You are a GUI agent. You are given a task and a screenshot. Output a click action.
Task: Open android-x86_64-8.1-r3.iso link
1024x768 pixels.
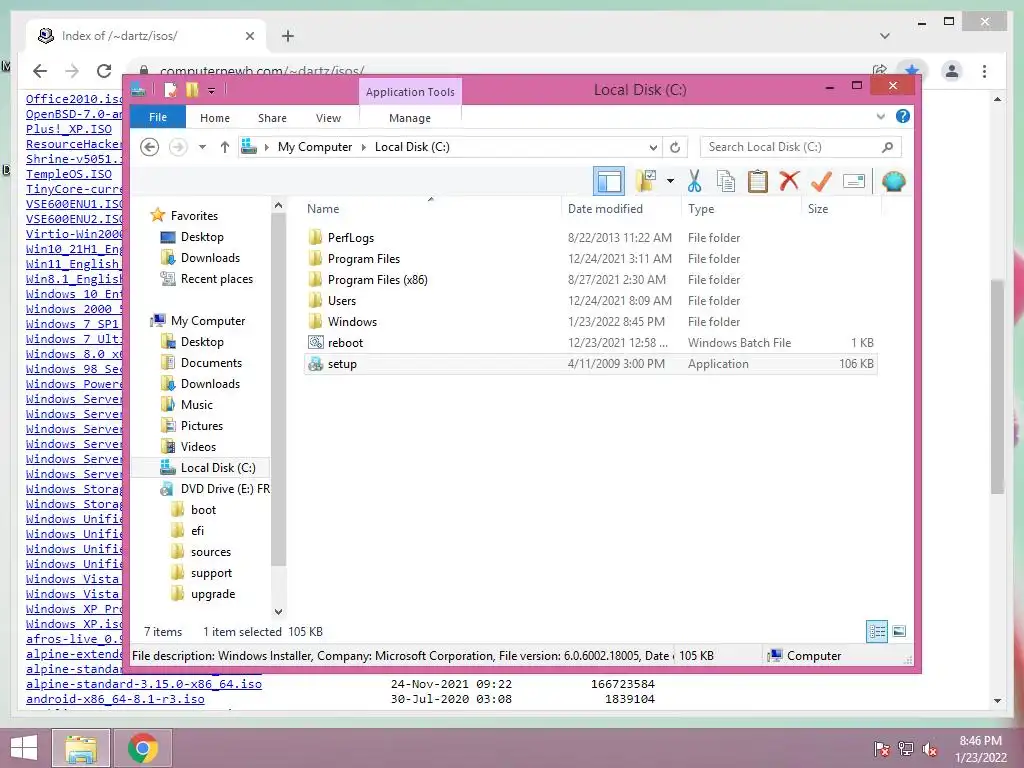point(115,699)
